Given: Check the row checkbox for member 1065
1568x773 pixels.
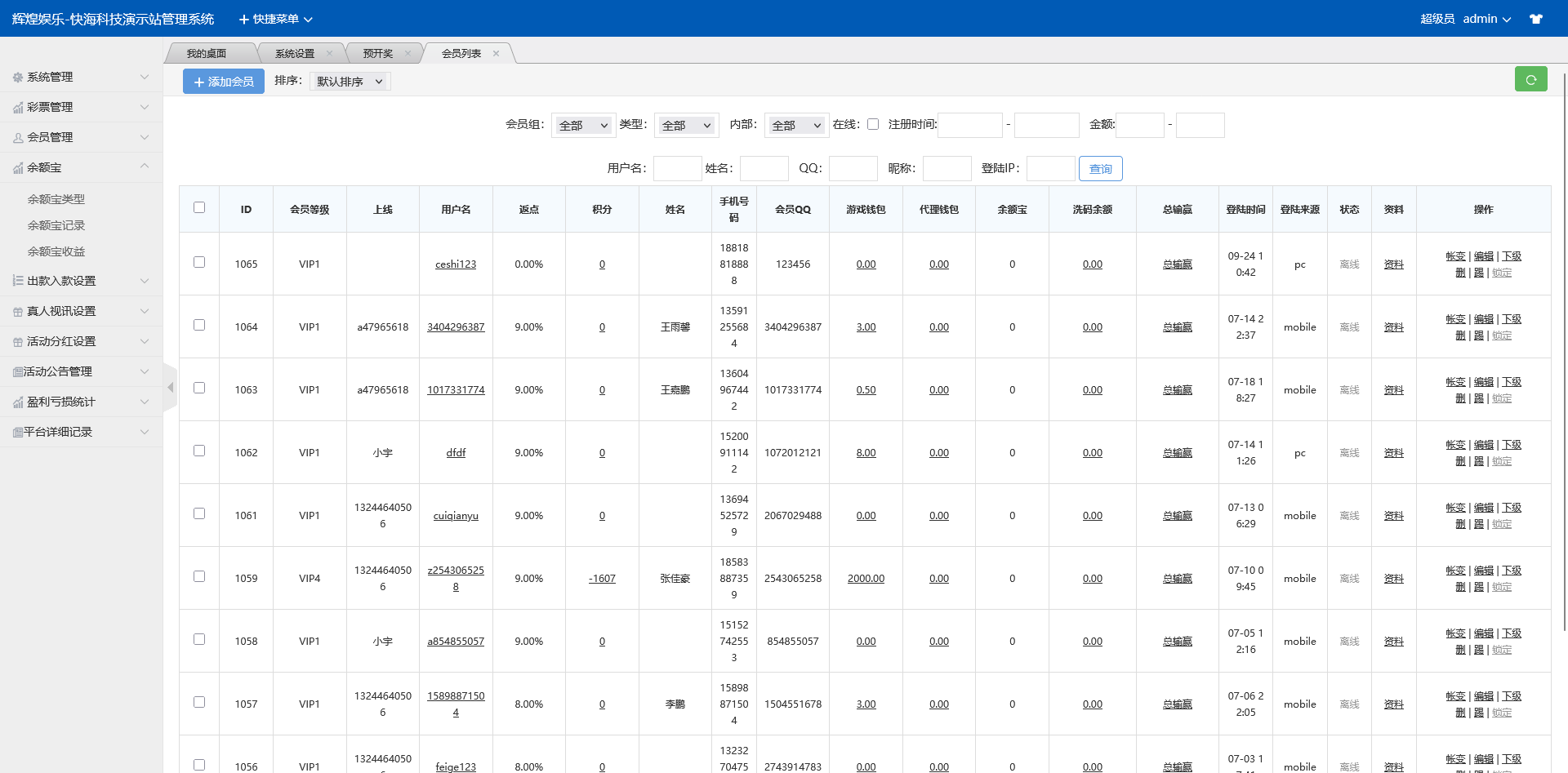Looking at the screenshot, I should [x=199, y=262].
